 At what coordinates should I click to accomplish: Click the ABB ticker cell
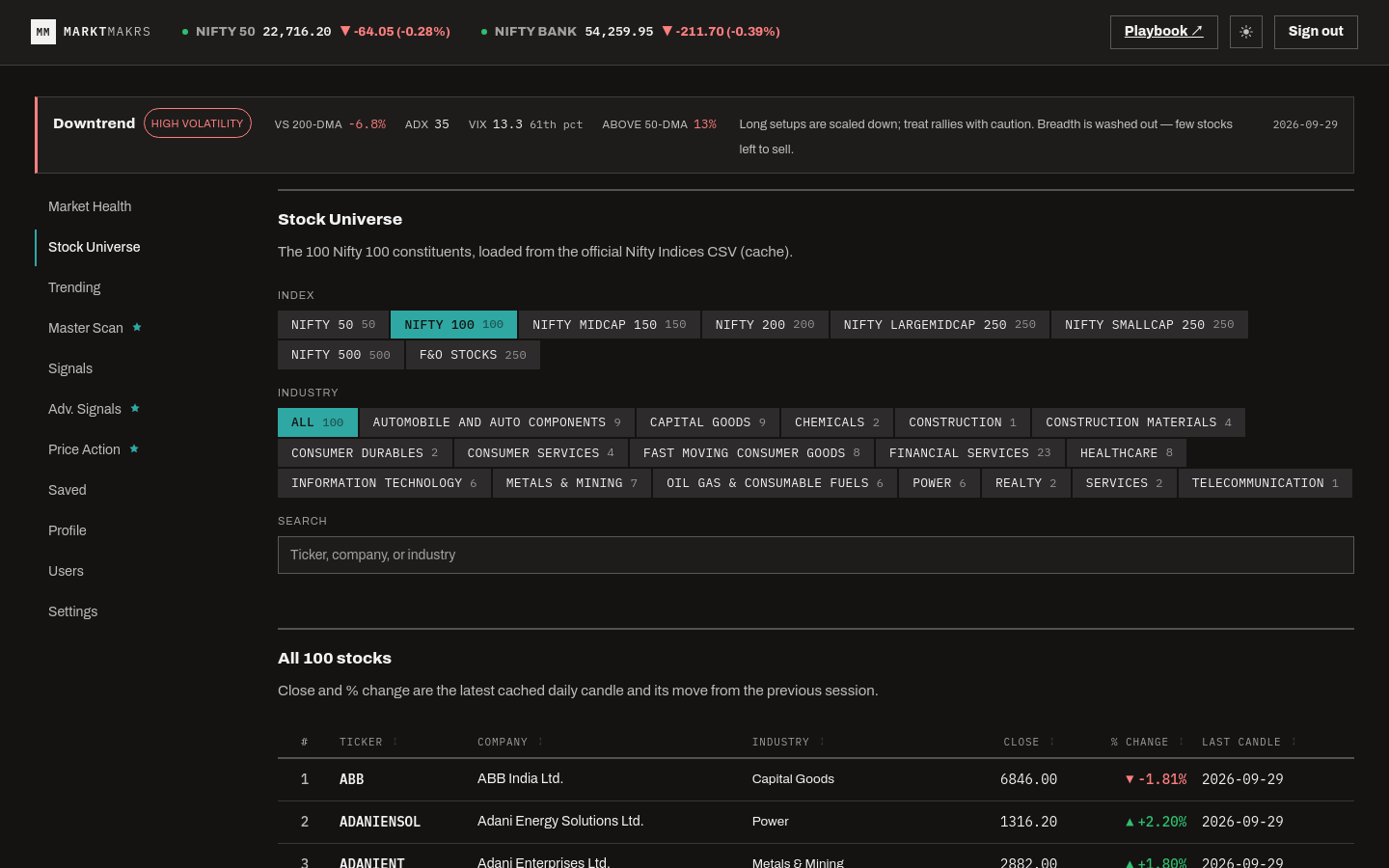pos(352,779)
